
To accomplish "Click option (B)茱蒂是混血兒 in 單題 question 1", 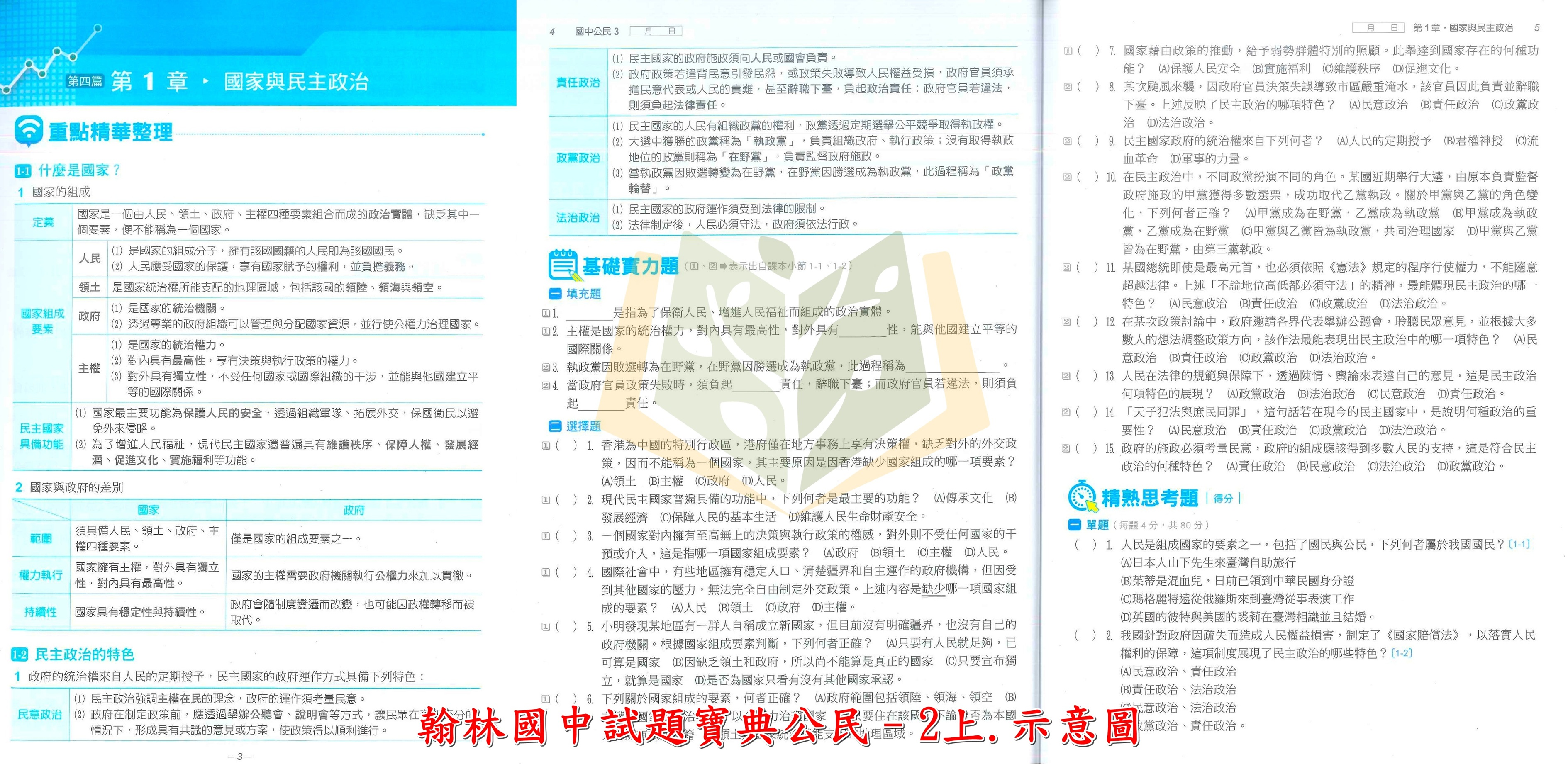I will [1237, 580].
